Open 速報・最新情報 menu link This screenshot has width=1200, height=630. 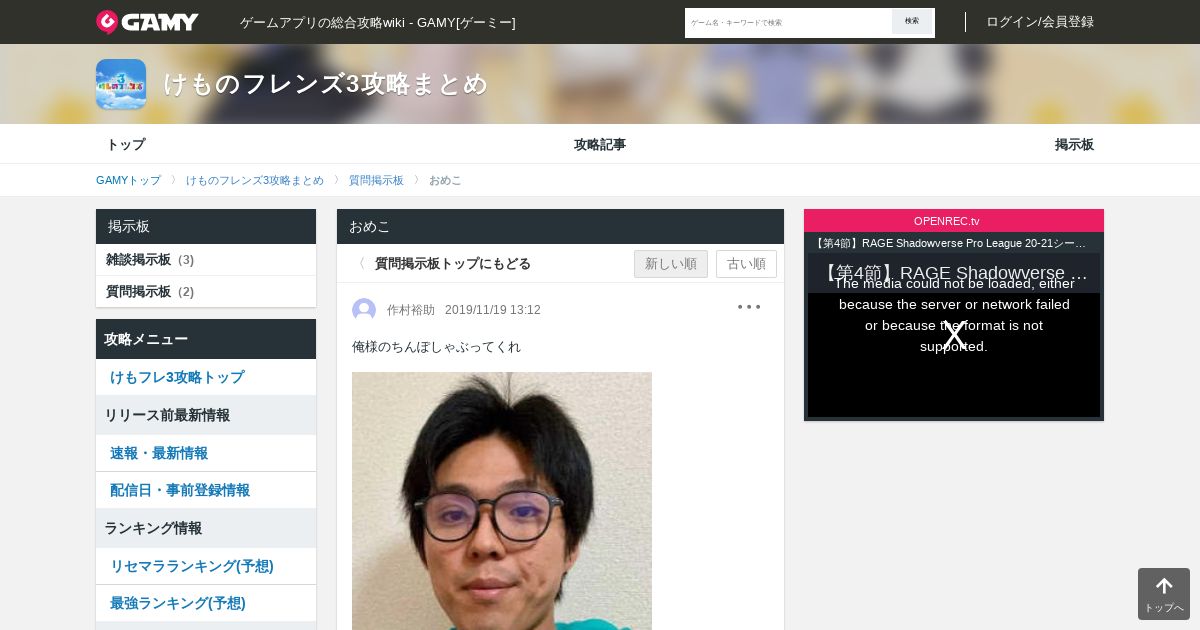(x=206, y=453)
